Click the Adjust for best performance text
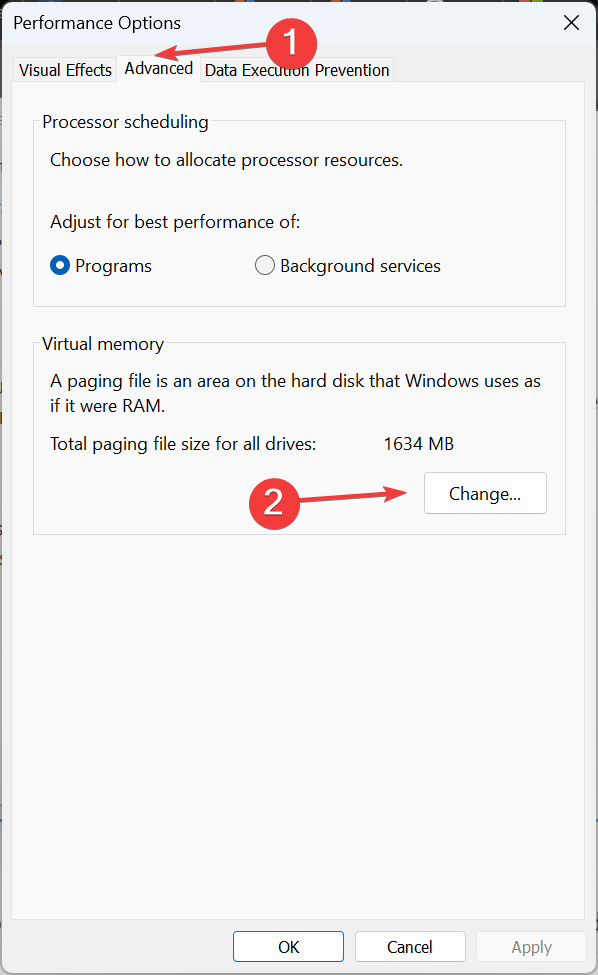The width and height of the screenshot is (598, 975). [x=175, y=222]
